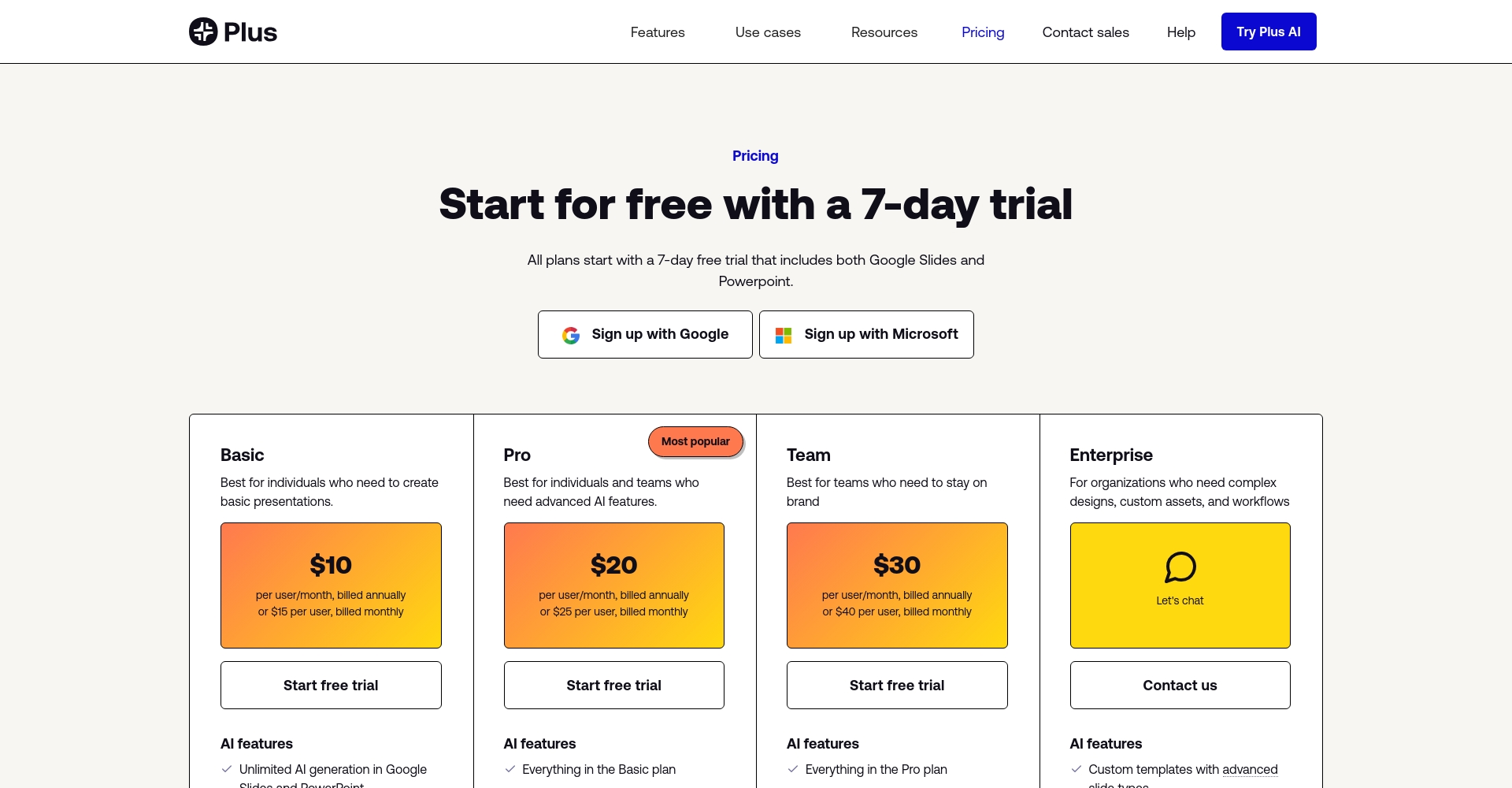Click the Microsoft logo icon

click(784, 335)
